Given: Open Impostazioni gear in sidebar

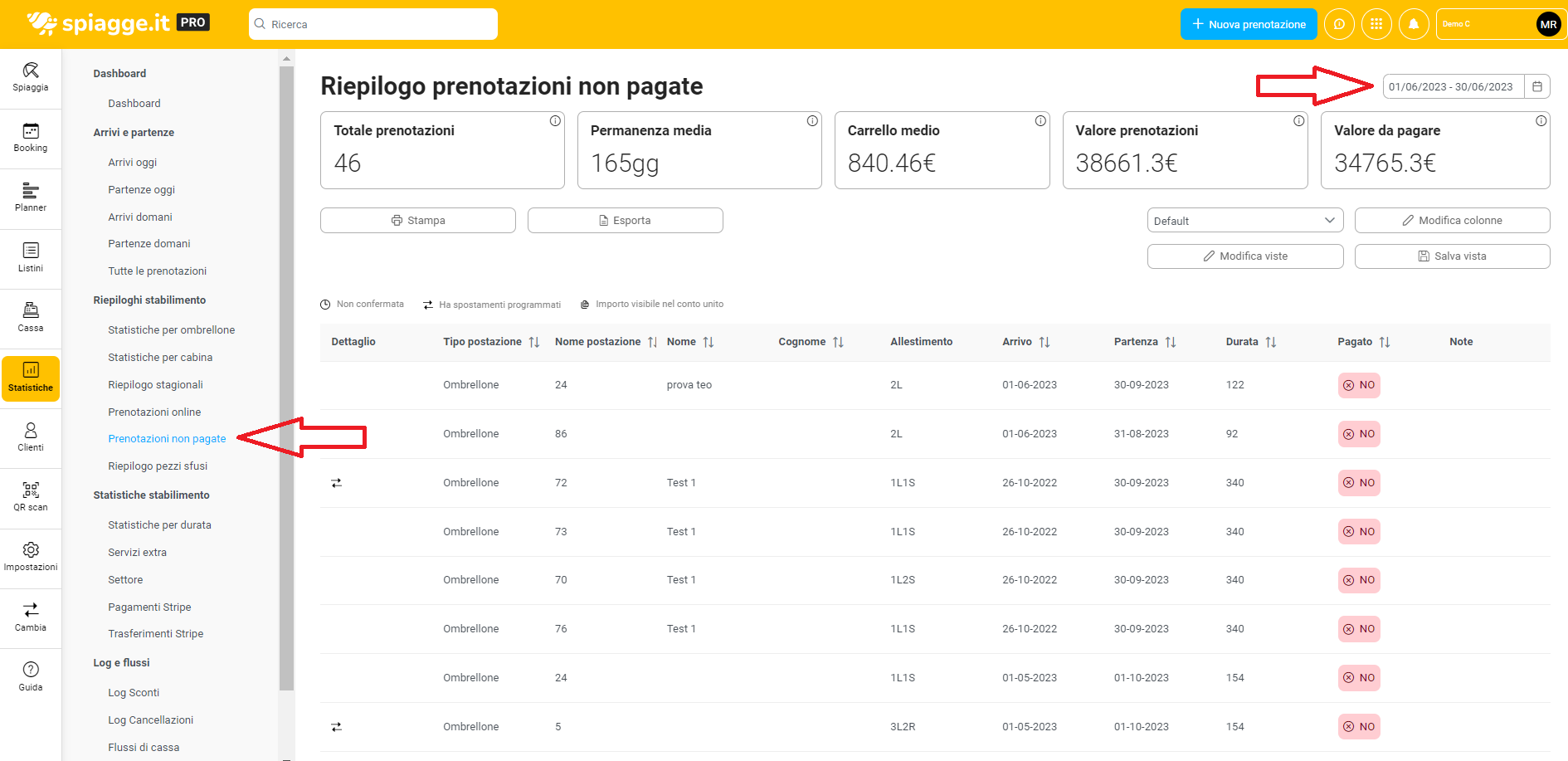Looking at the screenshot, I should 31,556.
